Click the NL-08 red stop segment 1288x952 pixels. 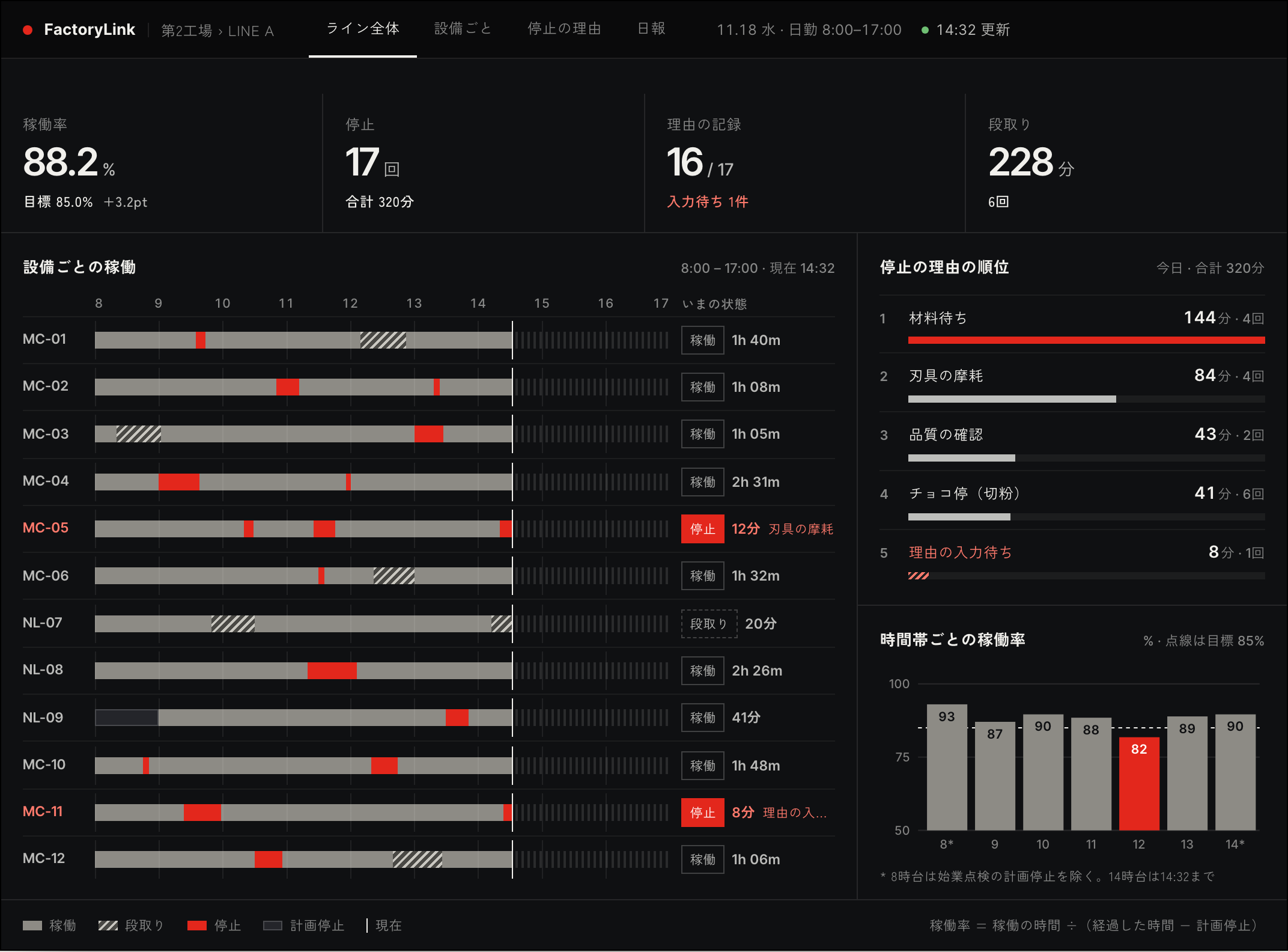pyautogui.click(x=332, y=671)
